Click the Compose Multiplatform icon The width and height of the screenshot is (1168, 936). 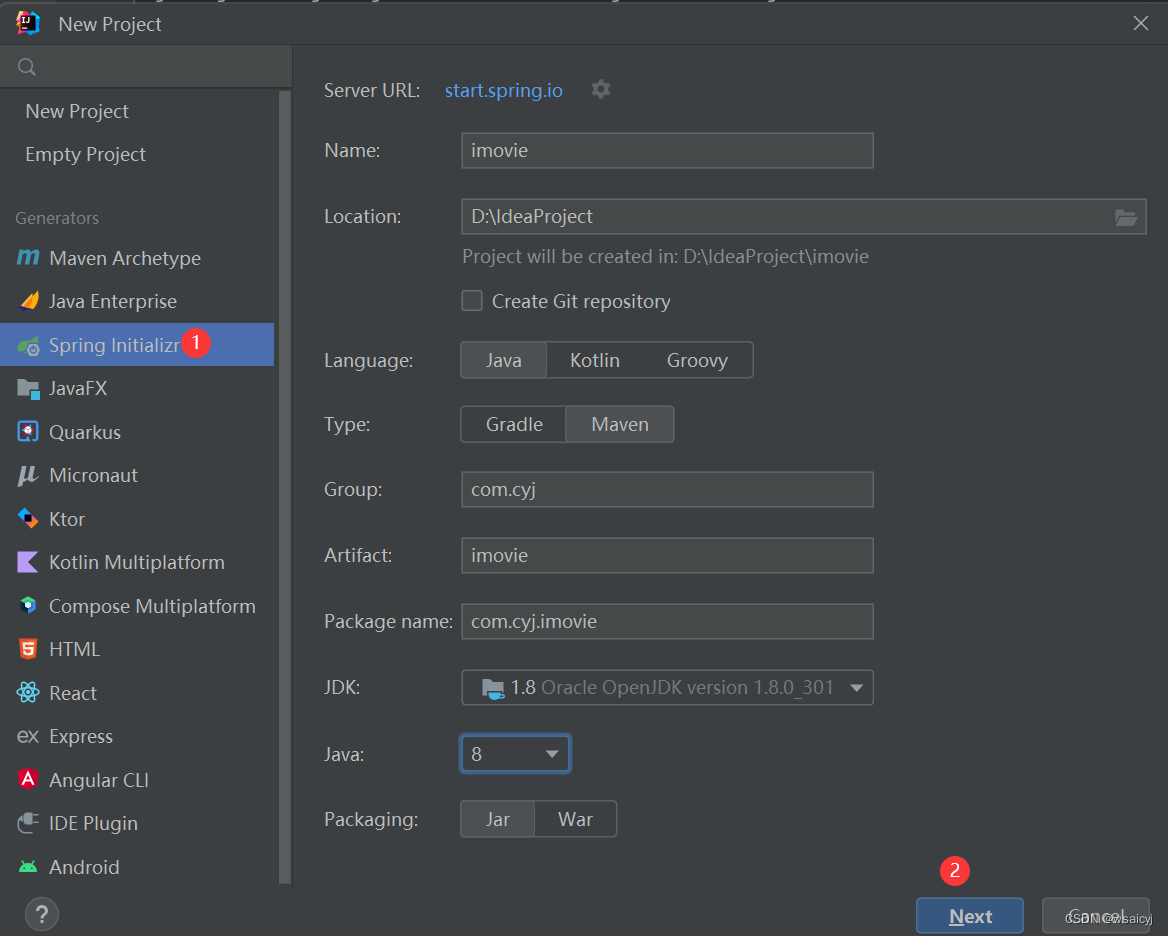[28, 605]
